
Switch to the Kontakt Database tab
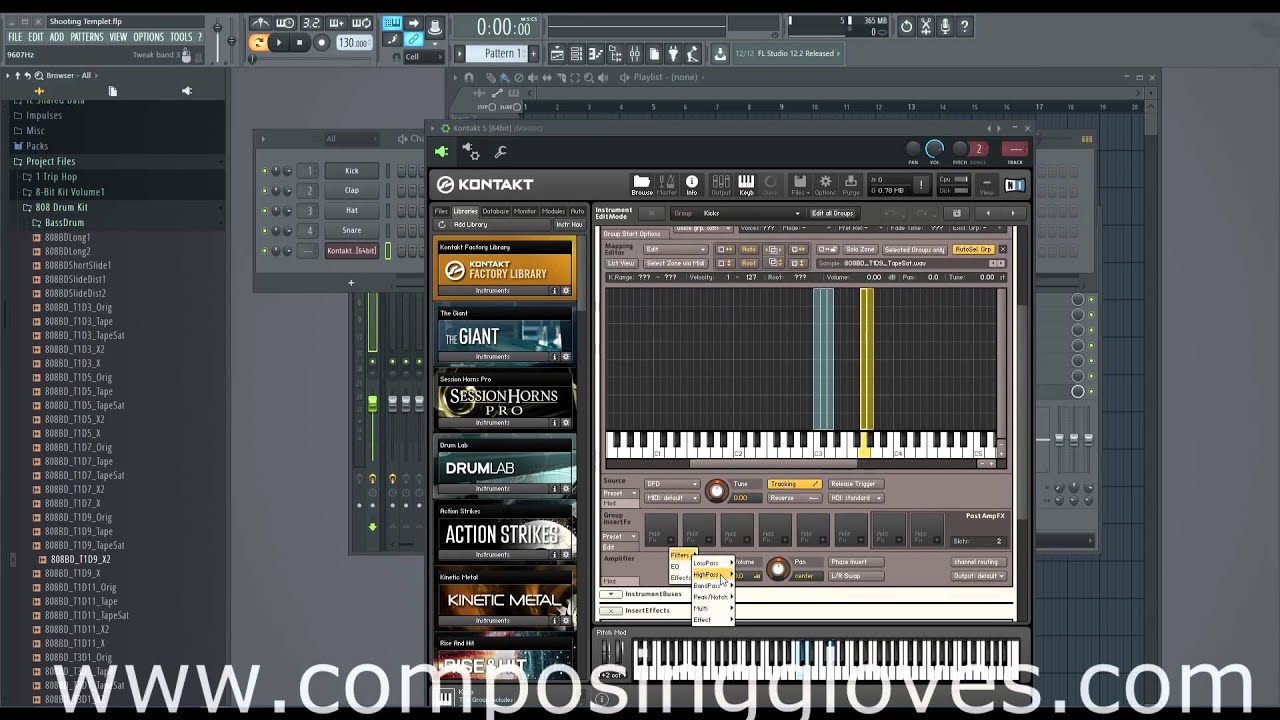495,211
